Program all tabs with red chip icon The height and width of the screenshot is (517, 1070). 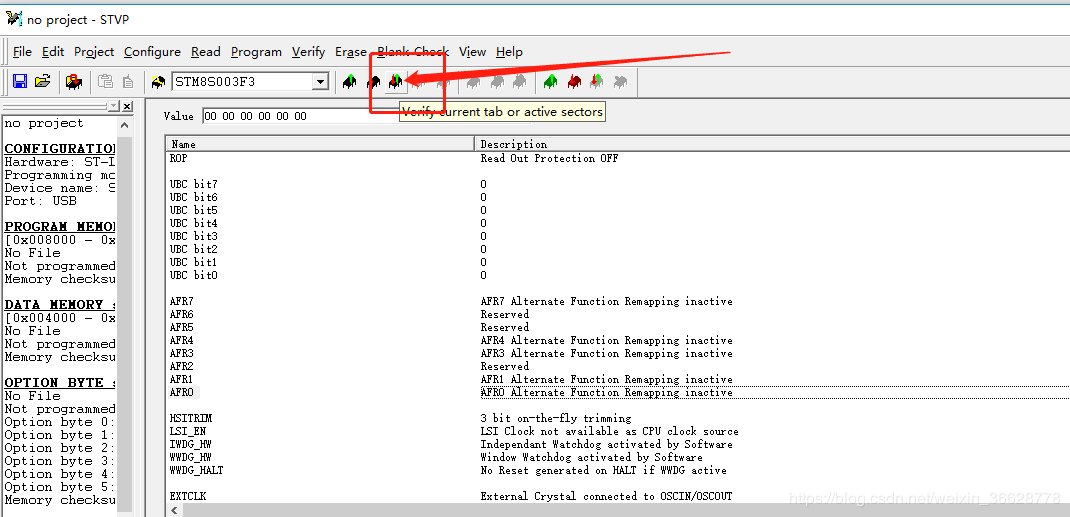click(574, 82)
